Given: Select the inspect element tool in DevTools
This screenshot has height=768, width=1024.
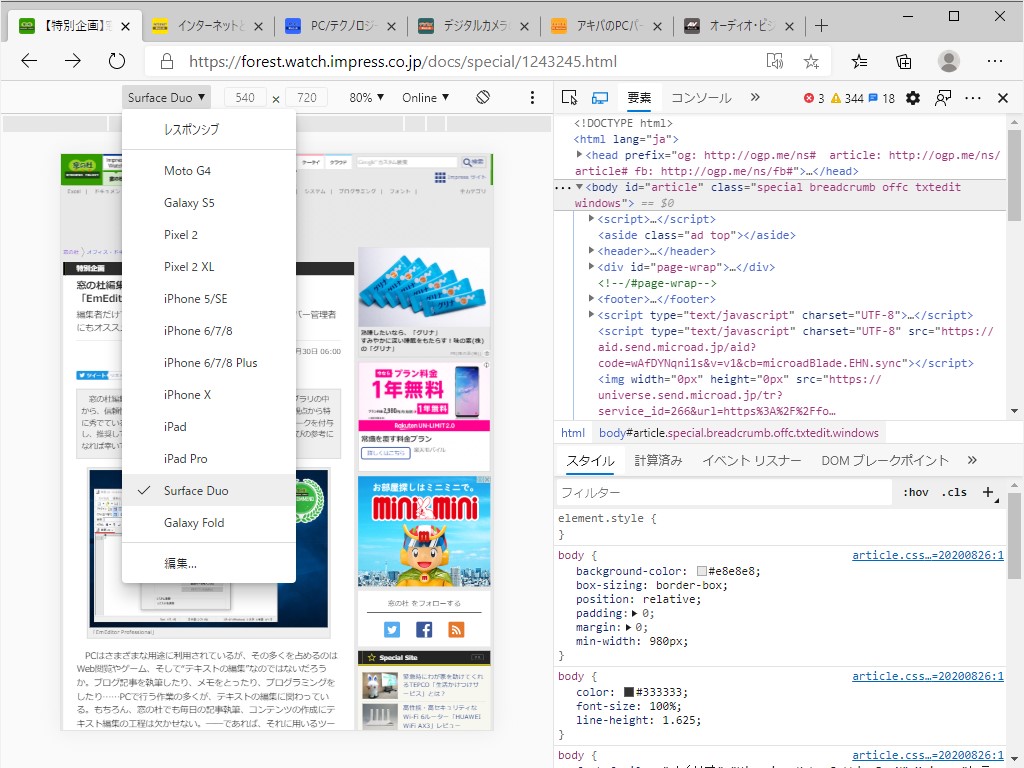Looking at the screenshot, I should pyautogui.click(x=569, y=97).
